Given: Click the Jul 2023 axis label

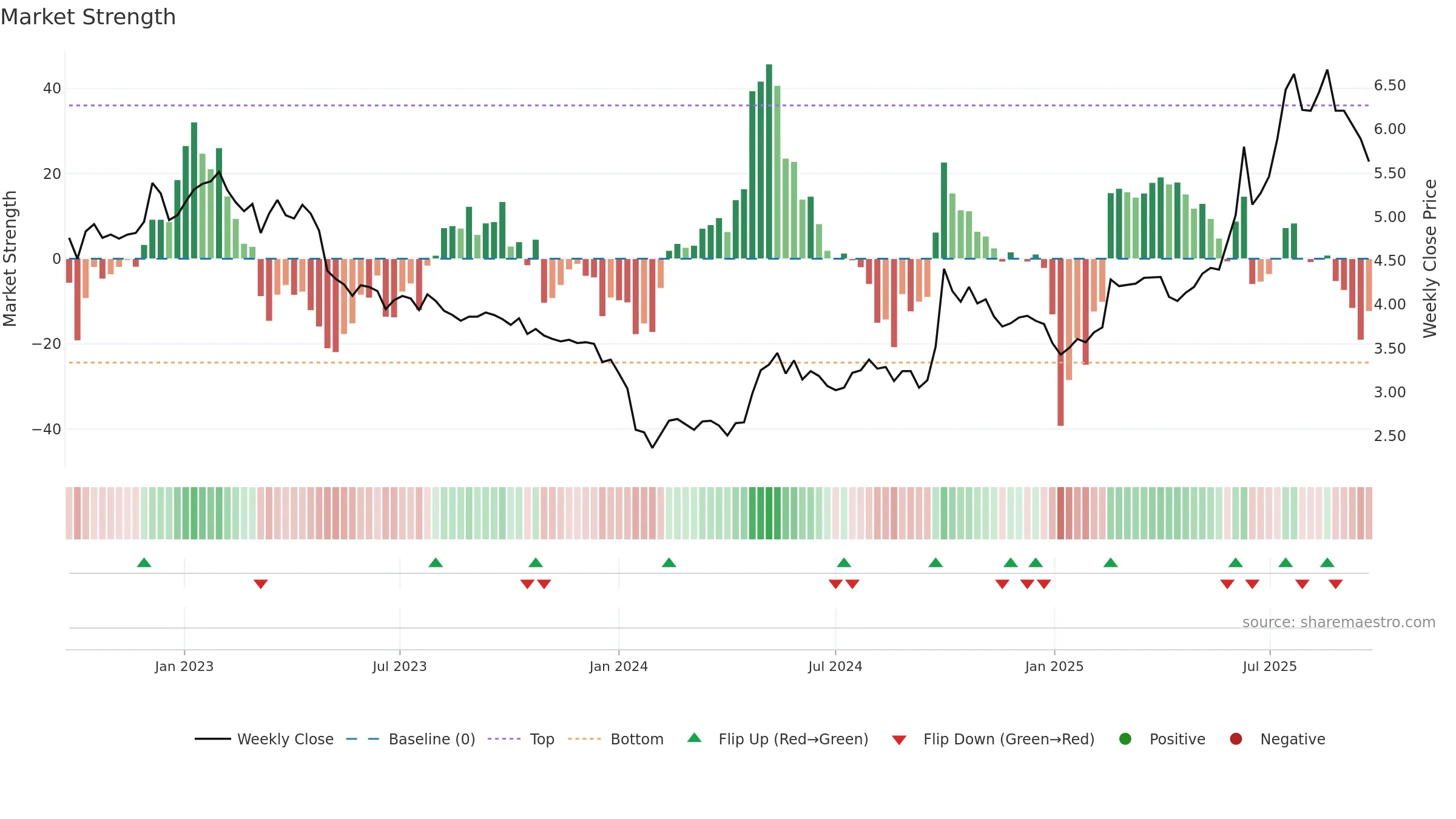Looking at the screenshot, I should tap(400, 666).
